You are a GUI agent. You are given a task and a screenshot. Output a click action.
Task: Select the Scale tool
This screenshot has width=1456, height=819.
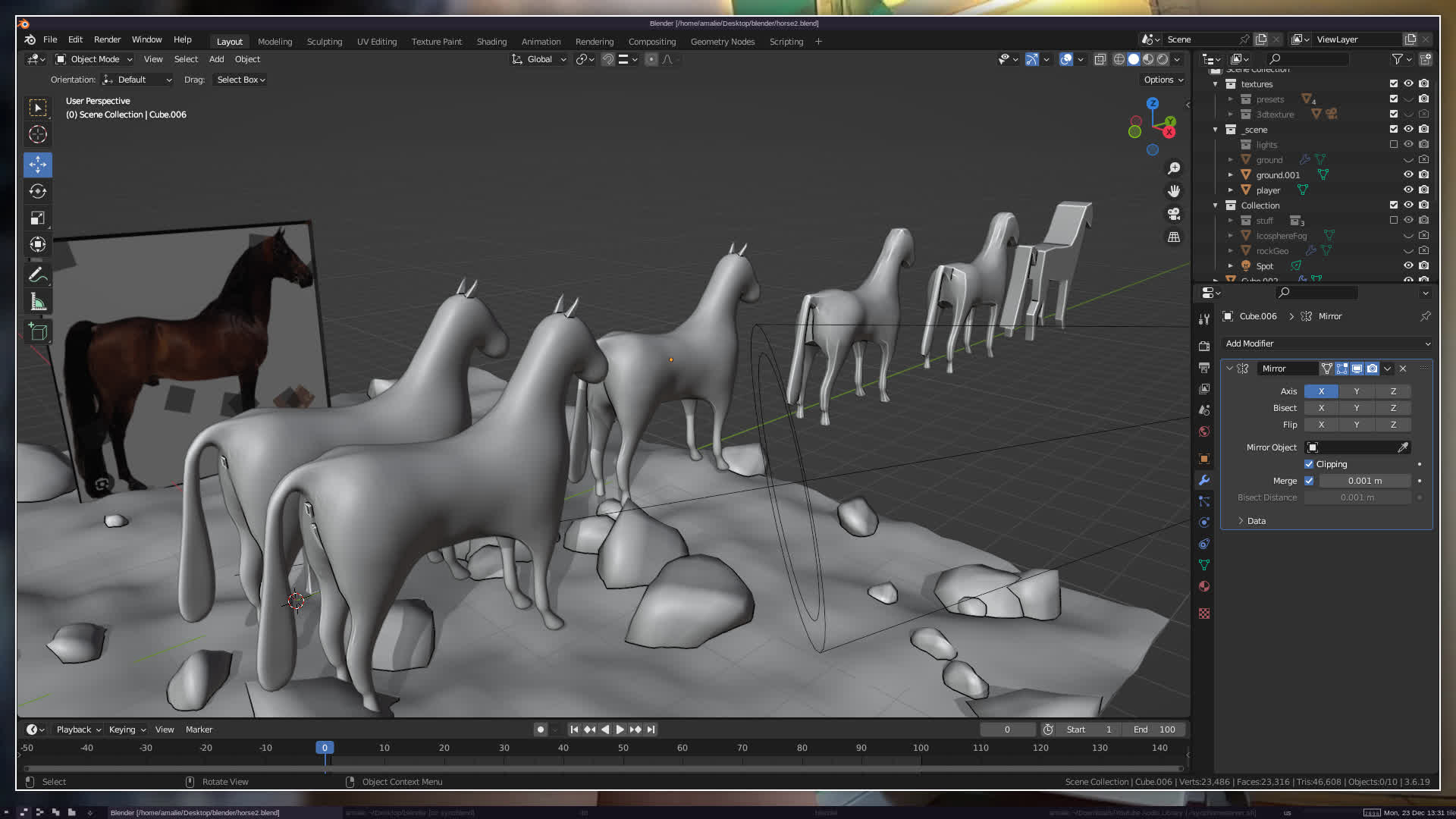pos(38,218)
